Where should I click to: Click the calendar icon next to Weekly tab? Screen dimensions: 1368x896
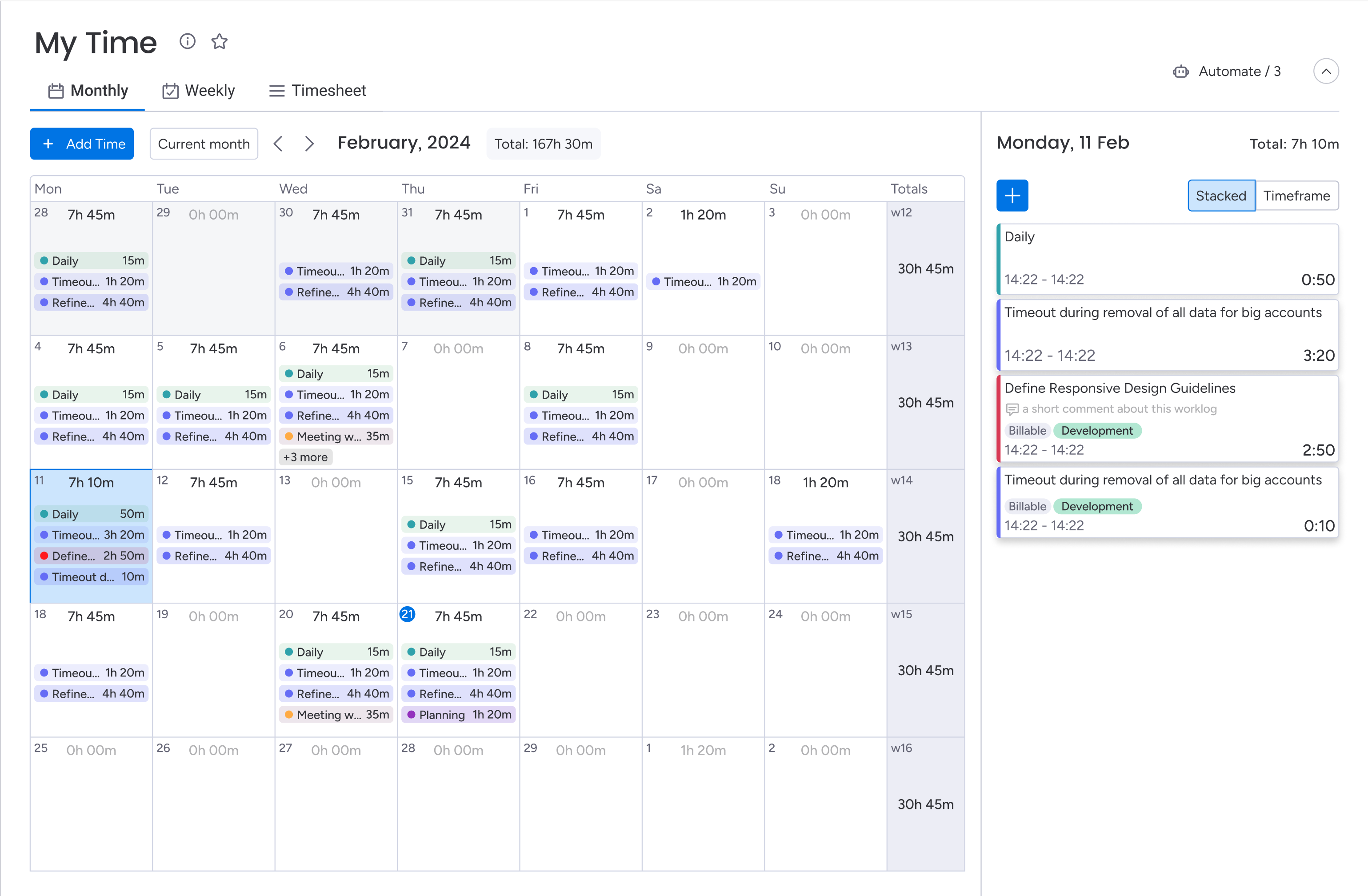(x=170, y=91)
